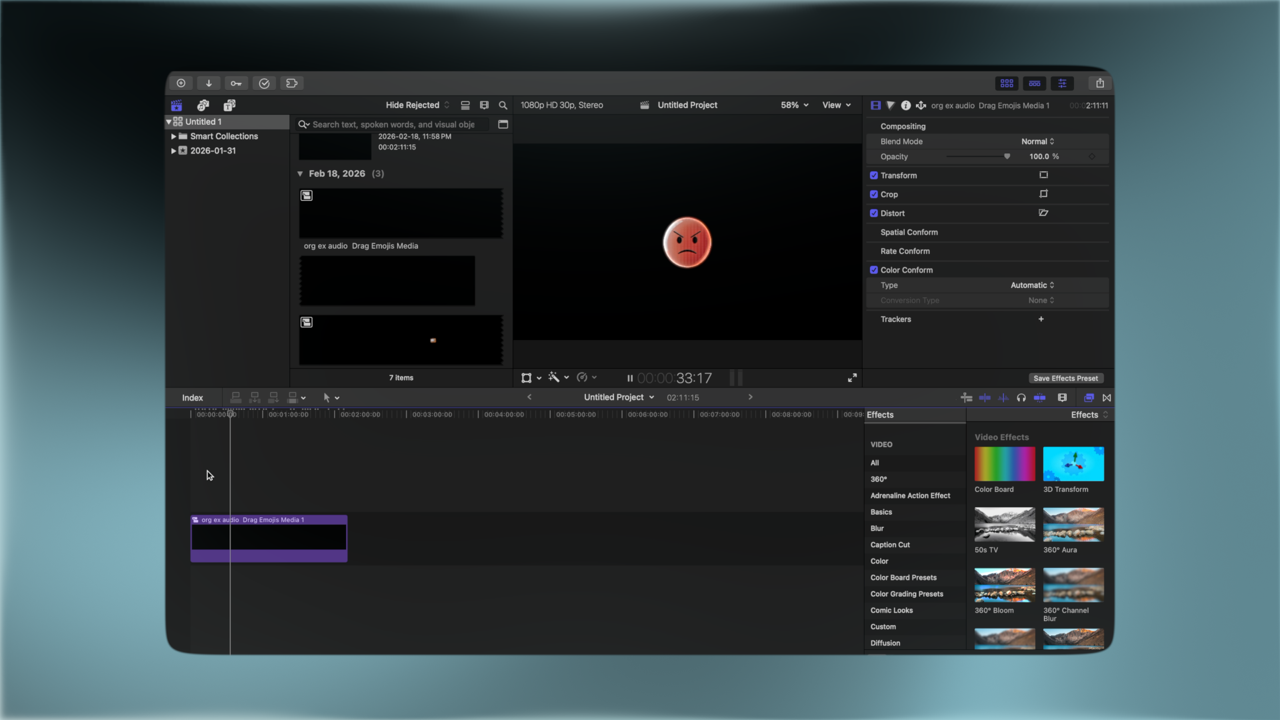This screenshot has height=720, width=1280.
Task: Toggle filmstrip/list view icon in browser
Action: coord(465,105)
